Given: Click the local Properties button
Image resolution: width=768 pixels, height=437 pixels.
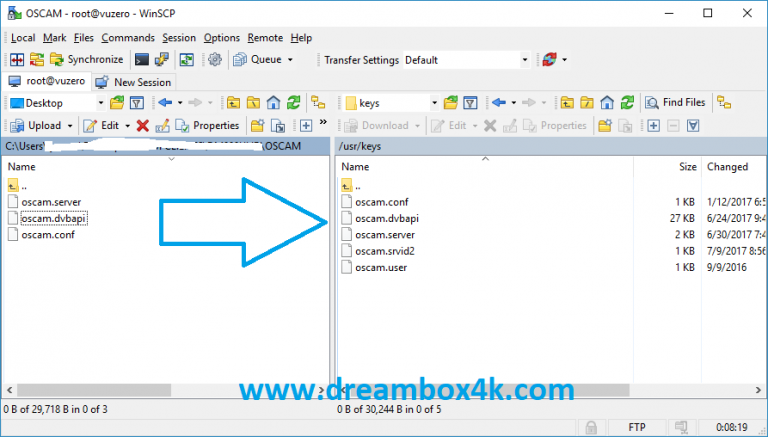Looking at the screenshot, I should [x=207, y=126].
